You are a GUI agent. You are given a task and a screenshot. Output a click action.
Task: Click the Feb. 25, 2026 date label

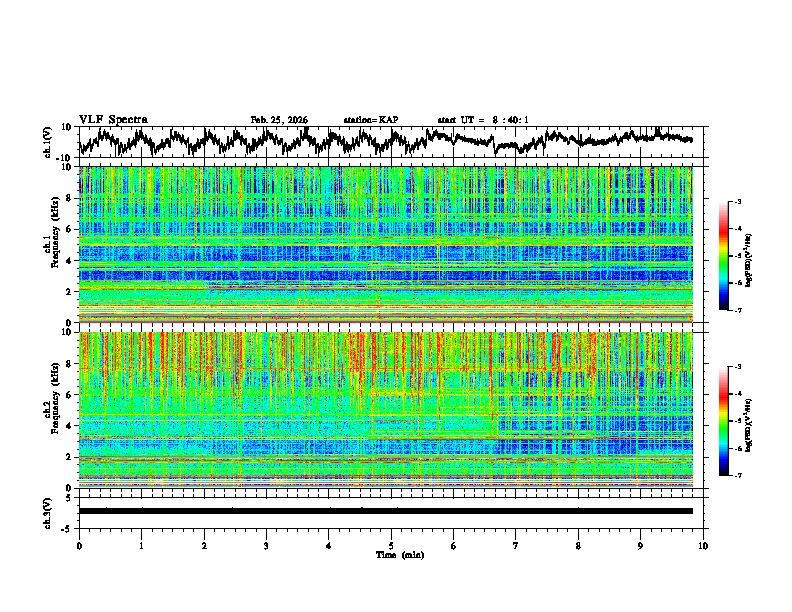(279, 120)
